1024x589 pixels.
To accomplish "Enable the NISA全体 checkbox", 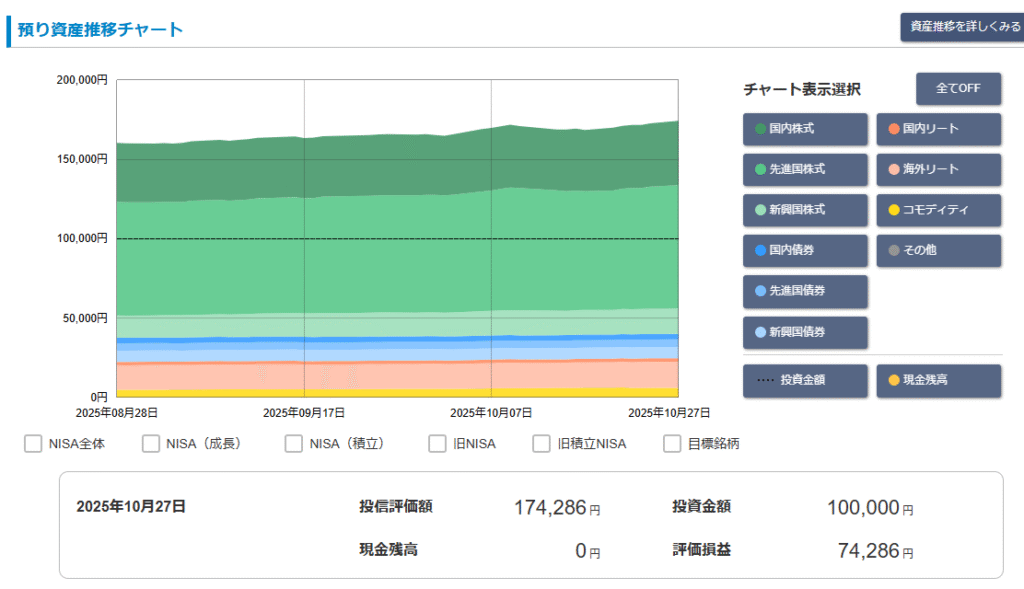I will pyautogui.click(x=33, y=443).
